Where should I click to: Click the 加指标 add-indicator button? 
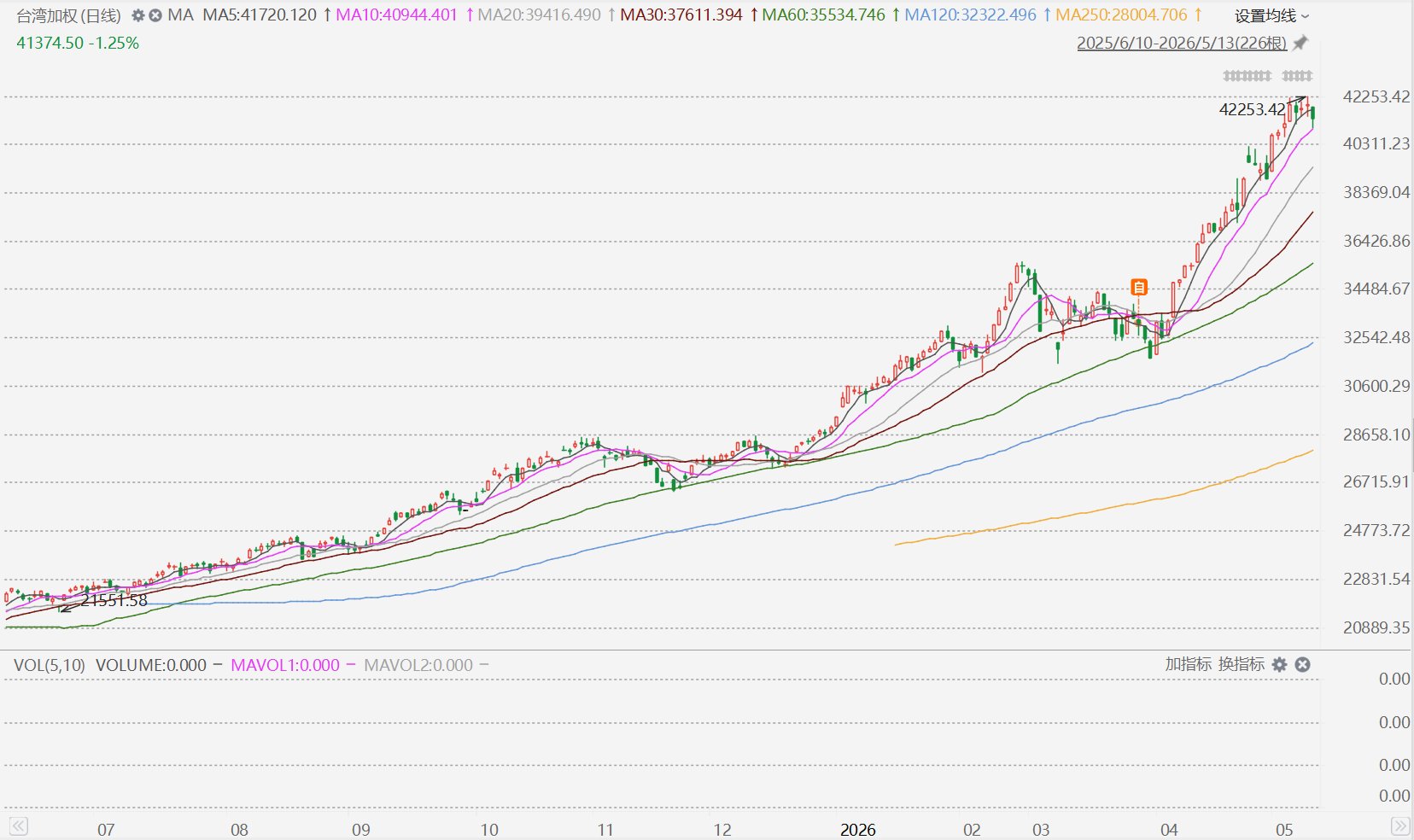(x=1189, y=664)
